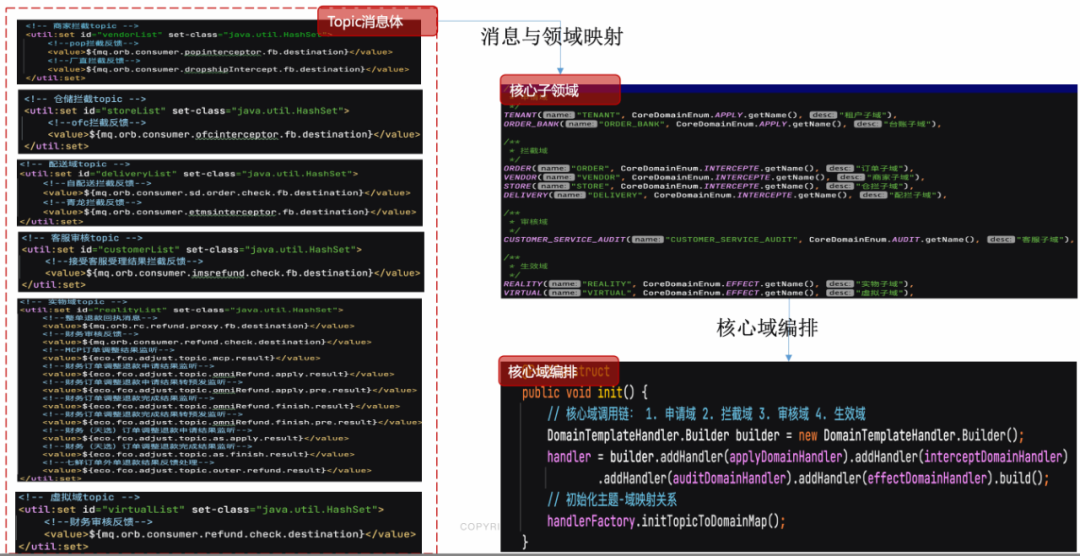Select the util:set id="realityList" line

181,310
